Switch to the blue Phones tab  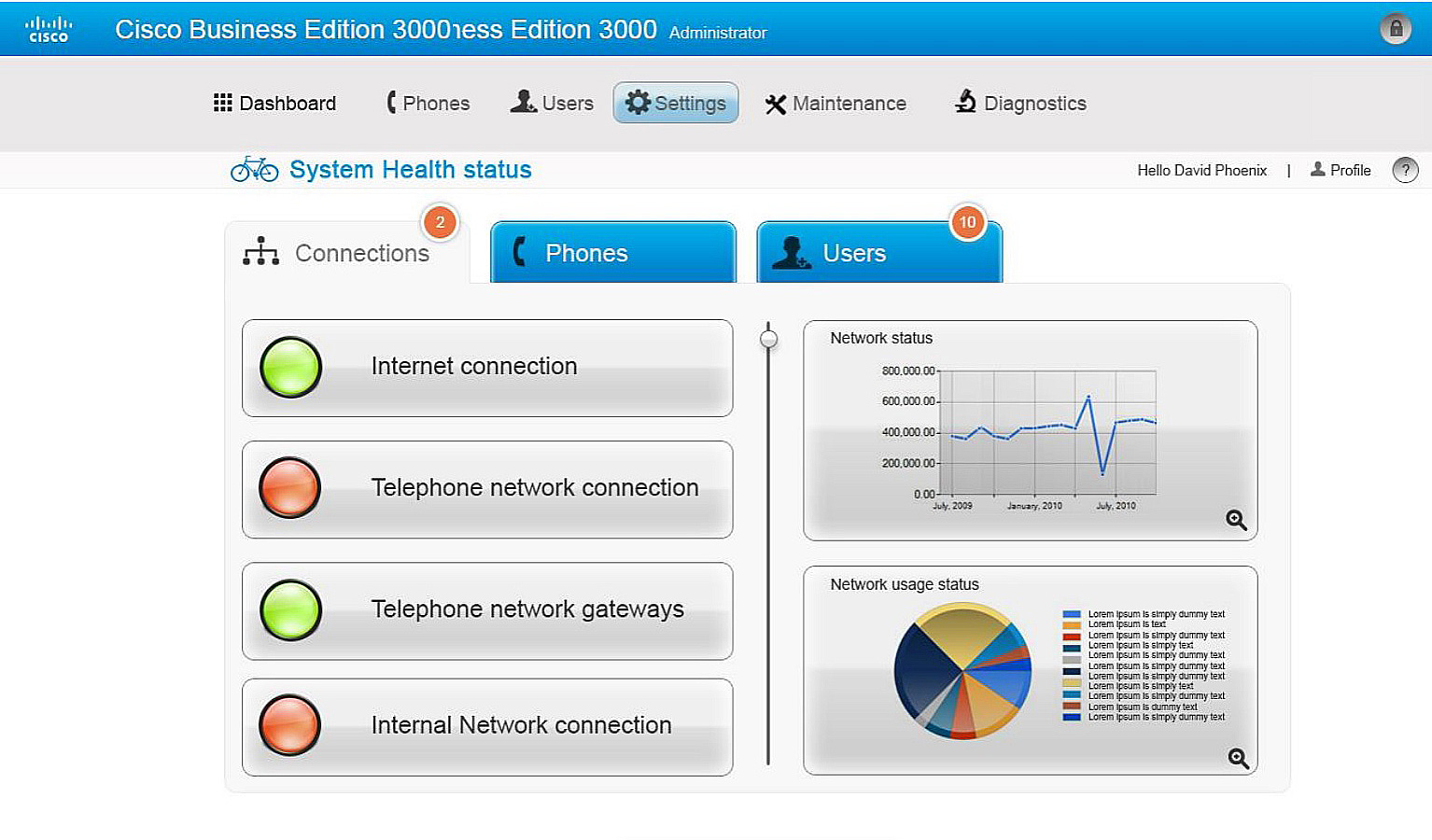click(613, 252)
